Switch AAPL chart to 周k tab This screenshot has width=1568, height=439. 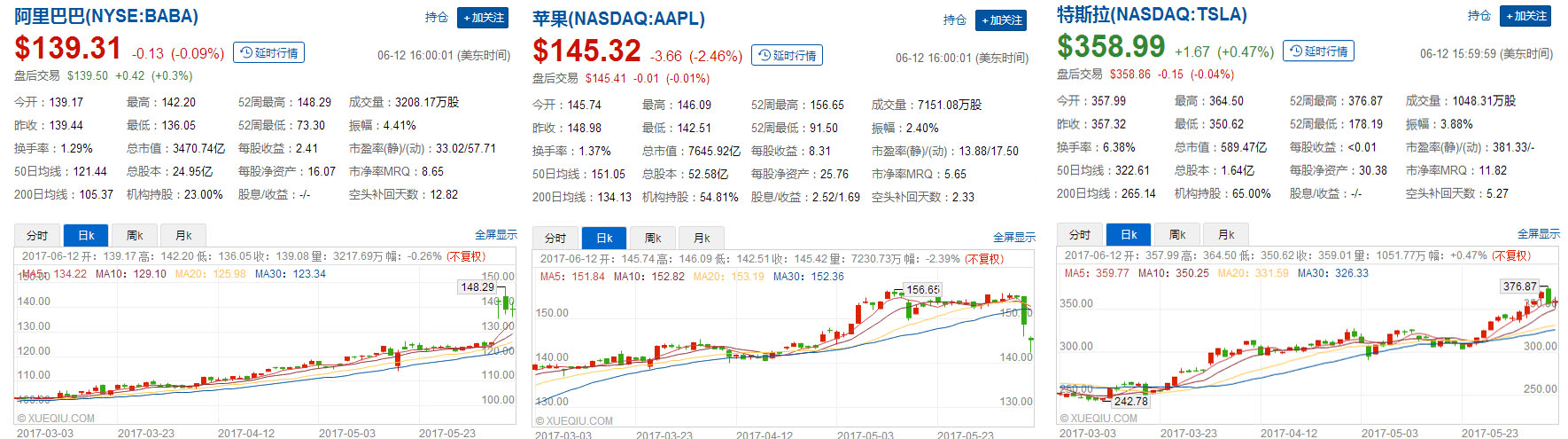coord(653,238)
